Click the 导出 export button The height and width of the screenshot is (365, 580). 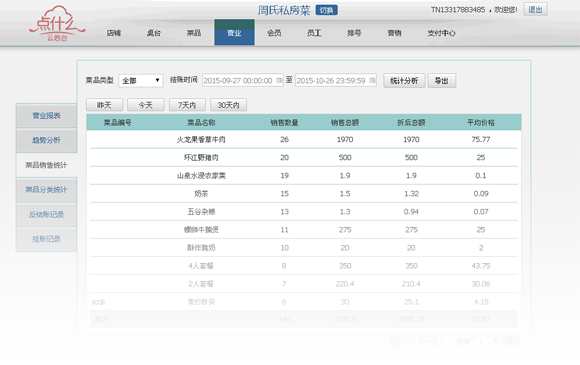pos(442,81)
